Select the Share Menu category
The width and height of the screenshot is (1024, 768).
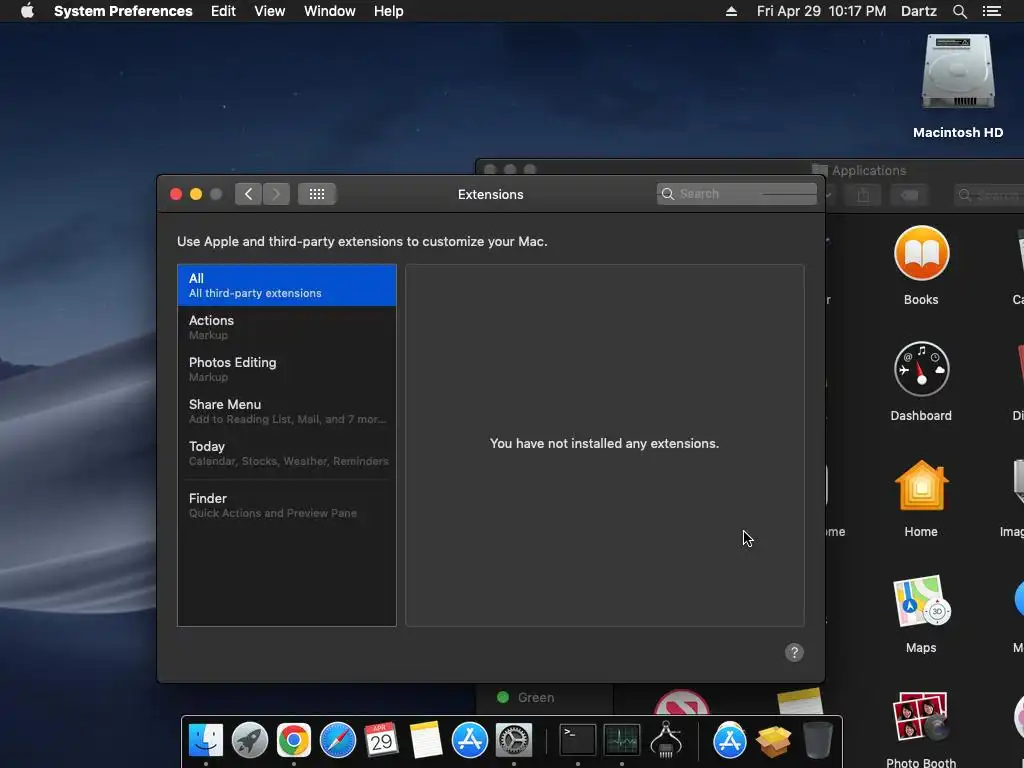[x=287, y=411]
